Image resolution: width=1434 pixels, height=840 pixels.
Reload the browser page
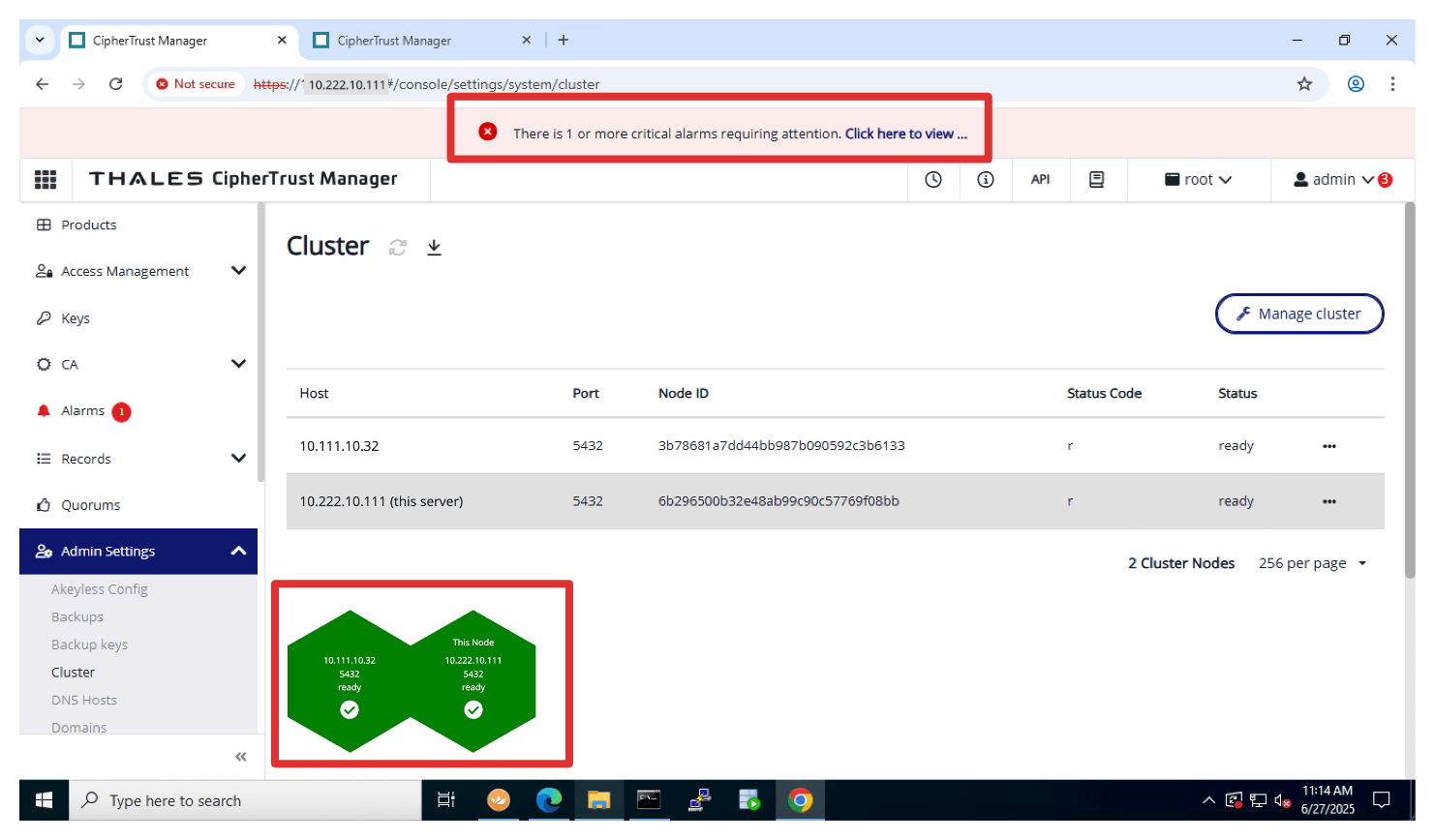click(115, 84)
